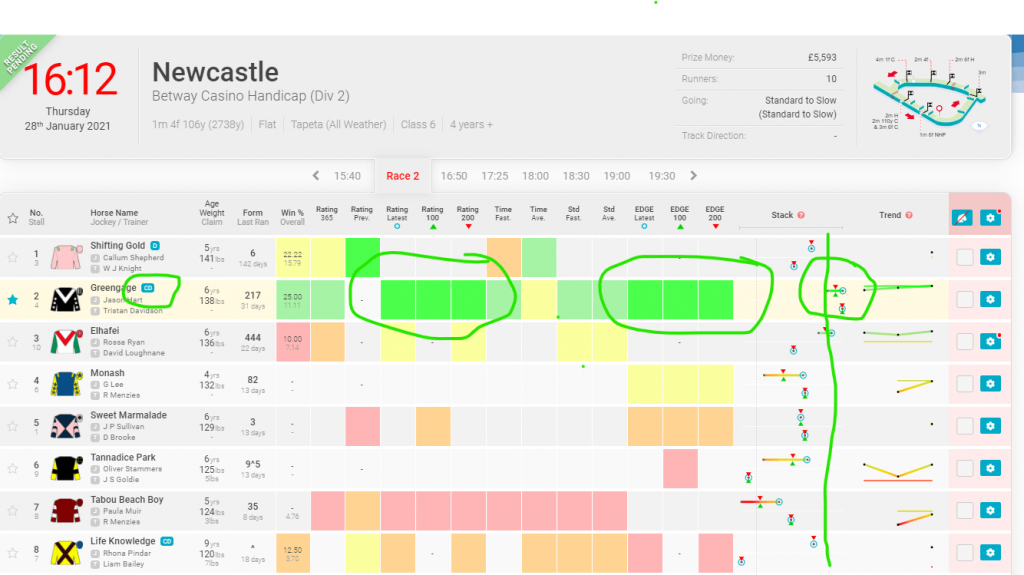Sort by Rating Latest column header
This screenshot has height=575, width=1024.
coord(397,215)
